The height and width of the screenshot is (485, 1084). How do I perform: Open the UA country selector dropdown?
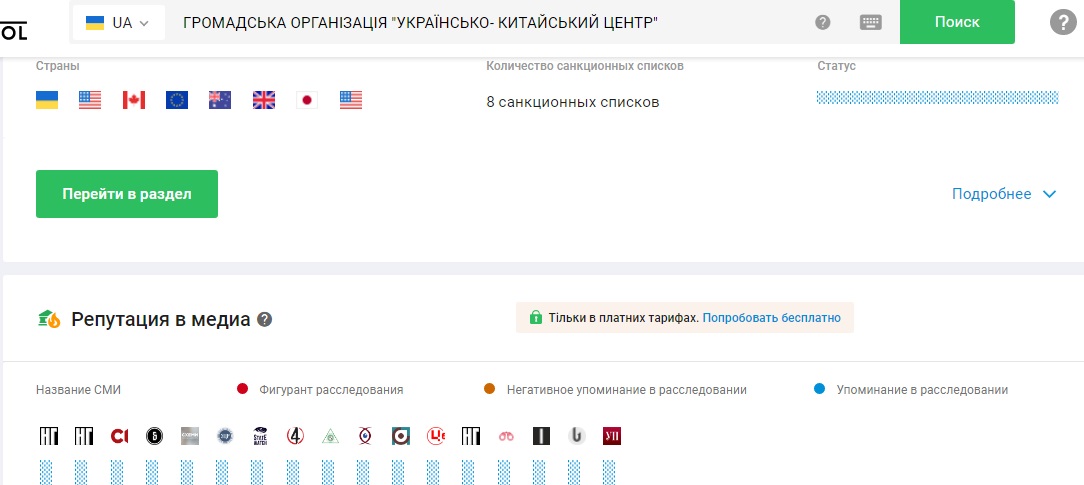click(x=118, y=22)
